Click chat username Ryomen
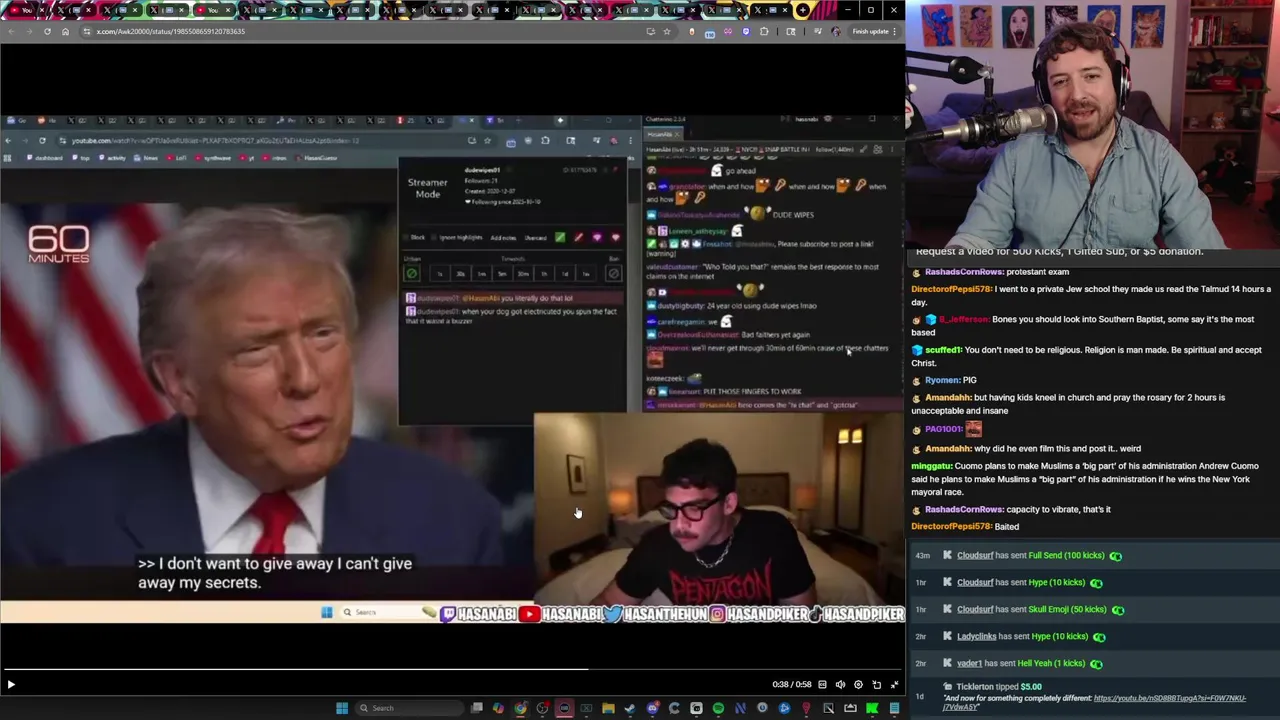Viewport: 1280px width, 720px height. pos(941,380)
